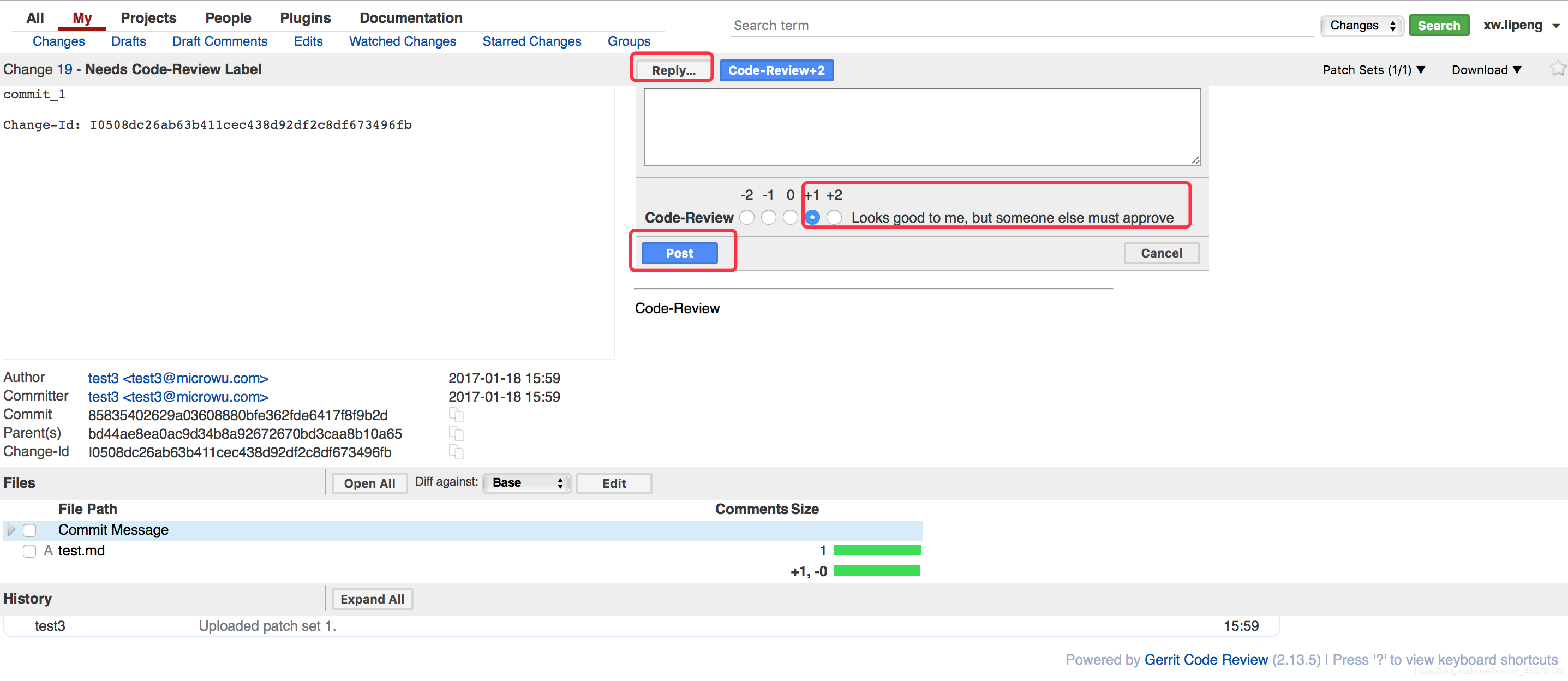
Task: Open the test3 author email link
Action: click(x=178, y=379)
